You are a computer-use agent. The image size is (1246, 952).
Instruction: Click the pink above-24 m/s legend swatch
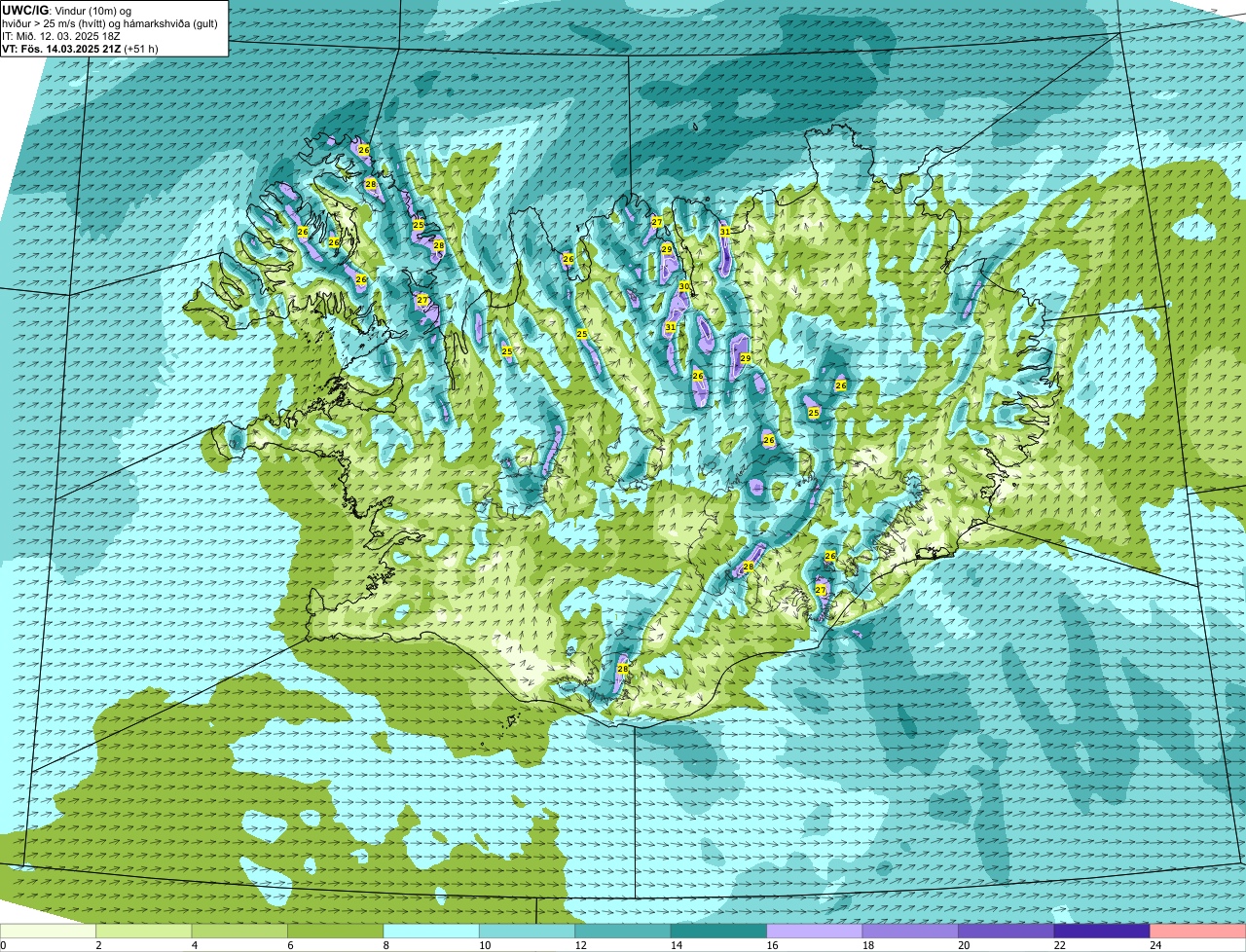pos(1198,932)
